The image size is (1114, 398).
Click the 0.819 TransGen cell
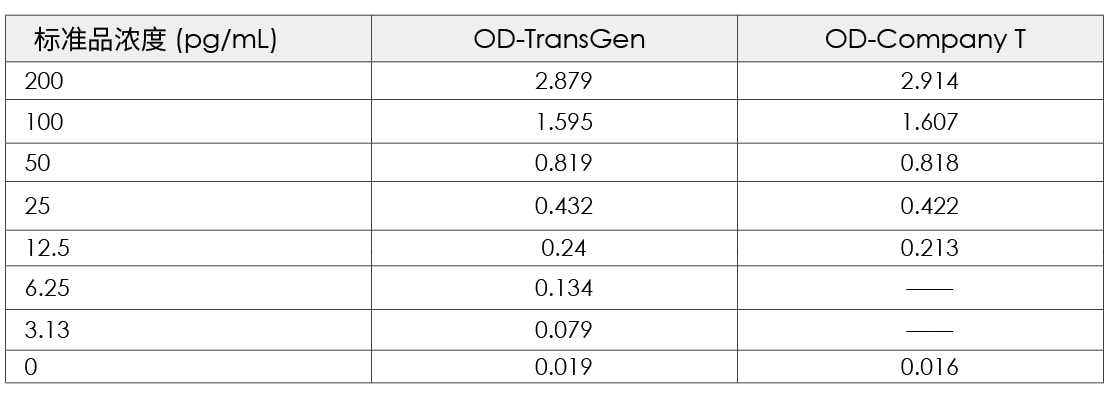(x=554, y=163)
